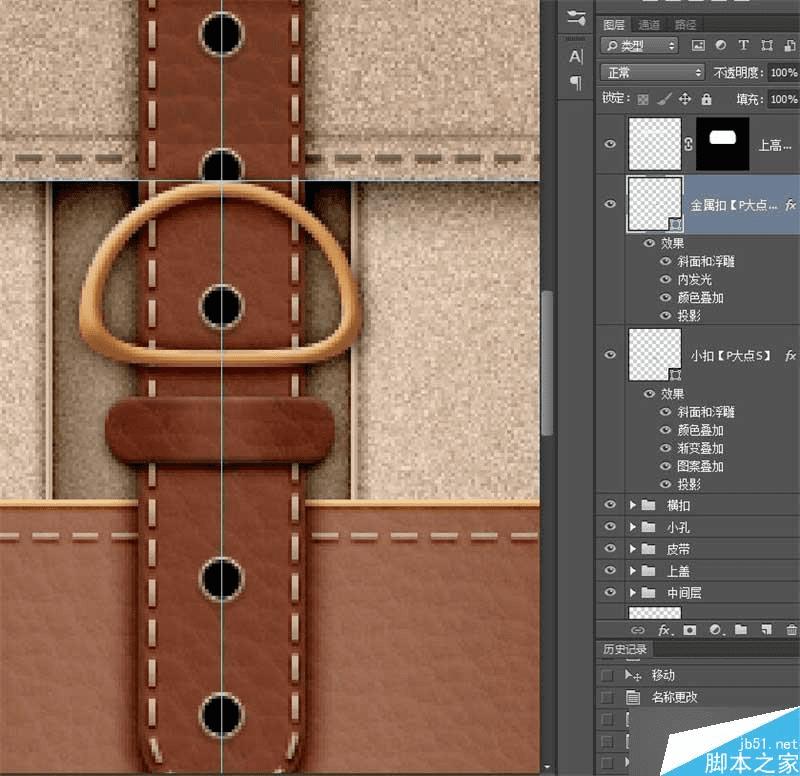
Task: Hide the 皮带 group with eye icon
Action: (x=610, y=549)
